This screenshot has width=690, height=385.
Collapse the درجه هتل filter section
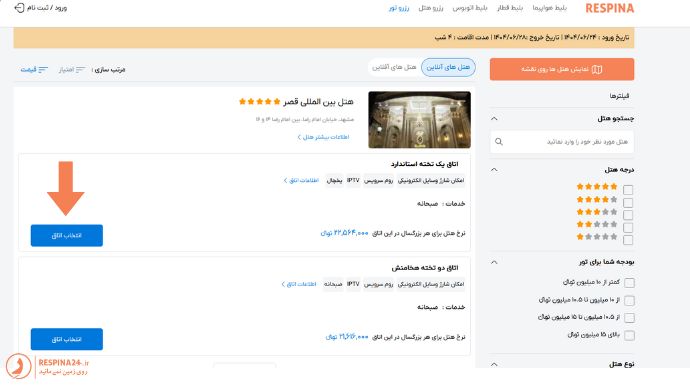(494, 169)
